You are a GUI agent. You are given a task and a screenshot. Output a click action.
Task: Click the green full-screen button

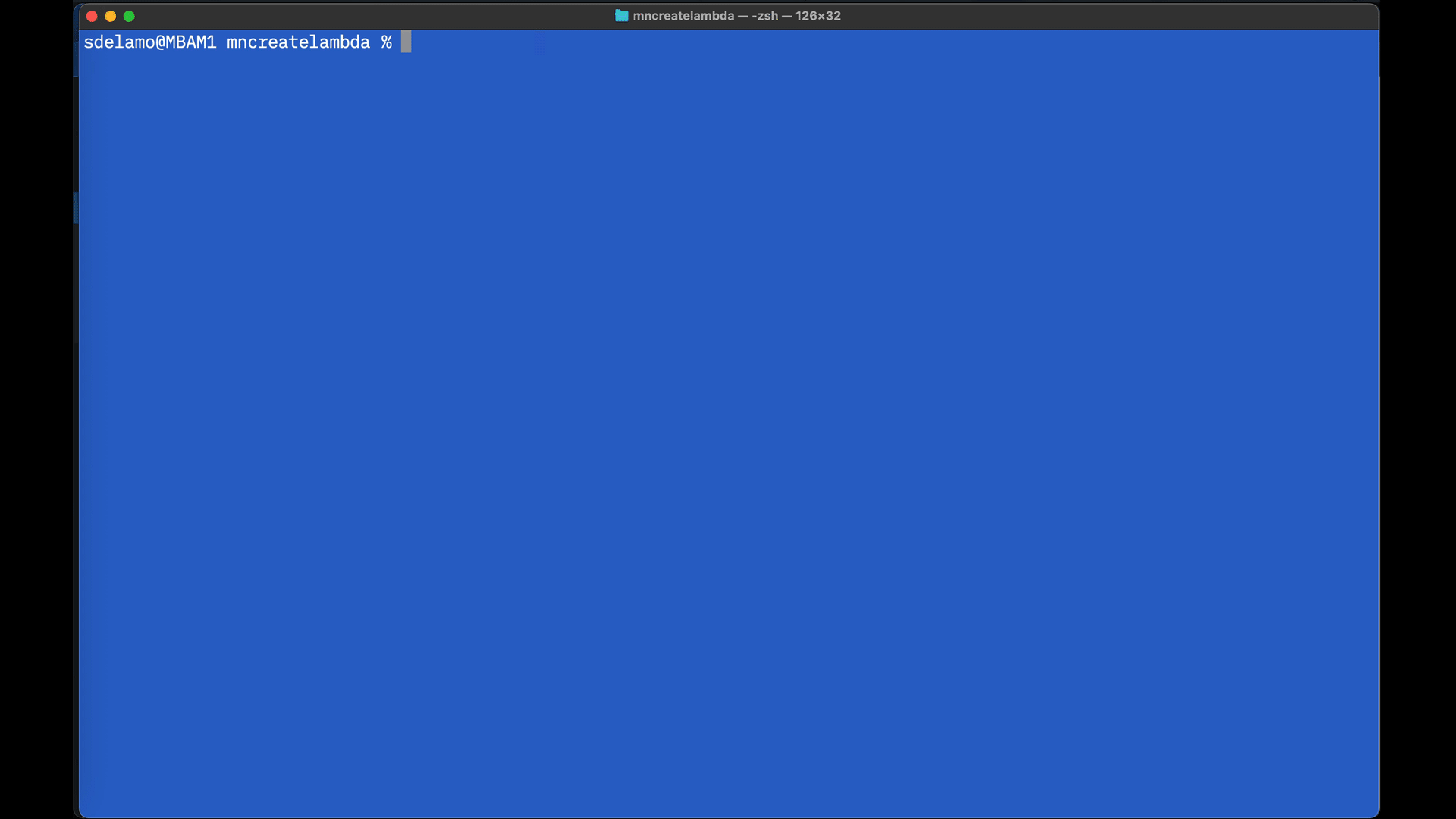point(128,15)
